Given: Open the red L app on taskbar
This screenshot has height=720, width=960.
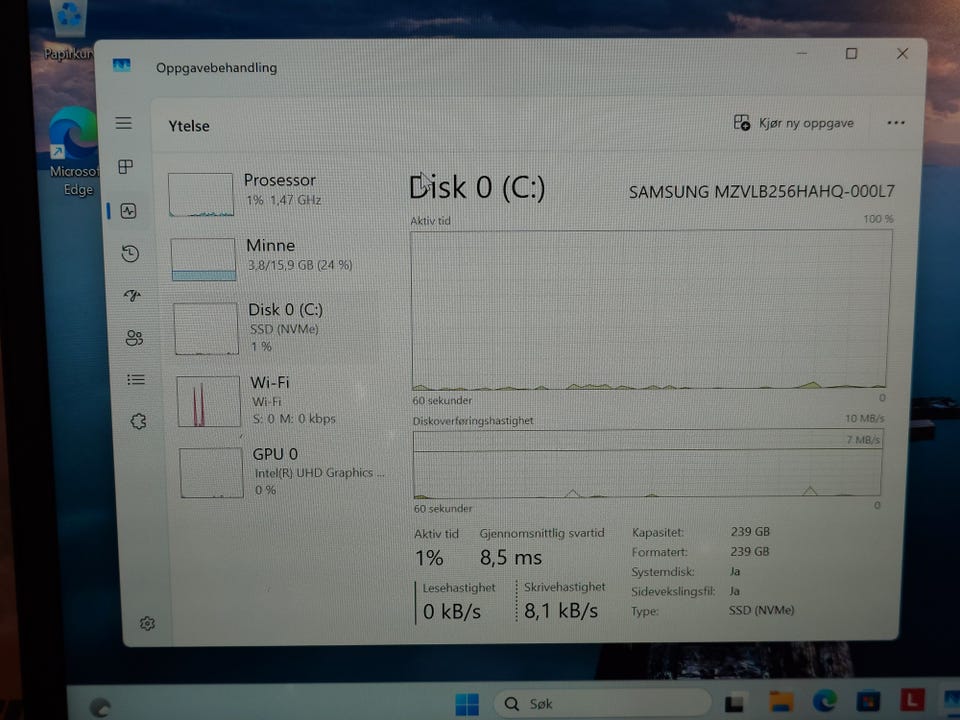Looking at the screenshot, I should click(912, 699).
